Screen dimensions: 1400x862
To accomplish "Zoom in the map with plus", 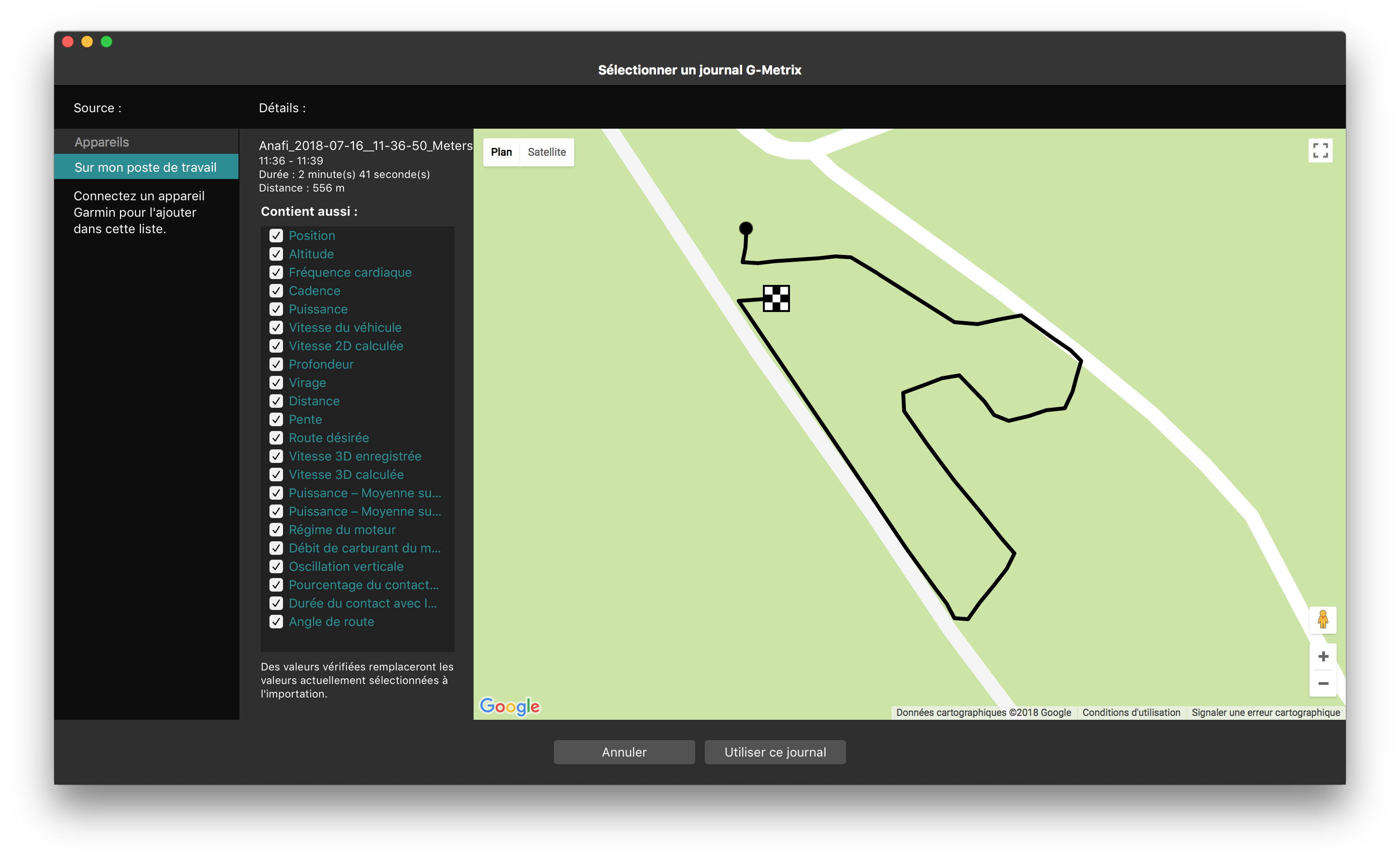I will [1323, 656].
